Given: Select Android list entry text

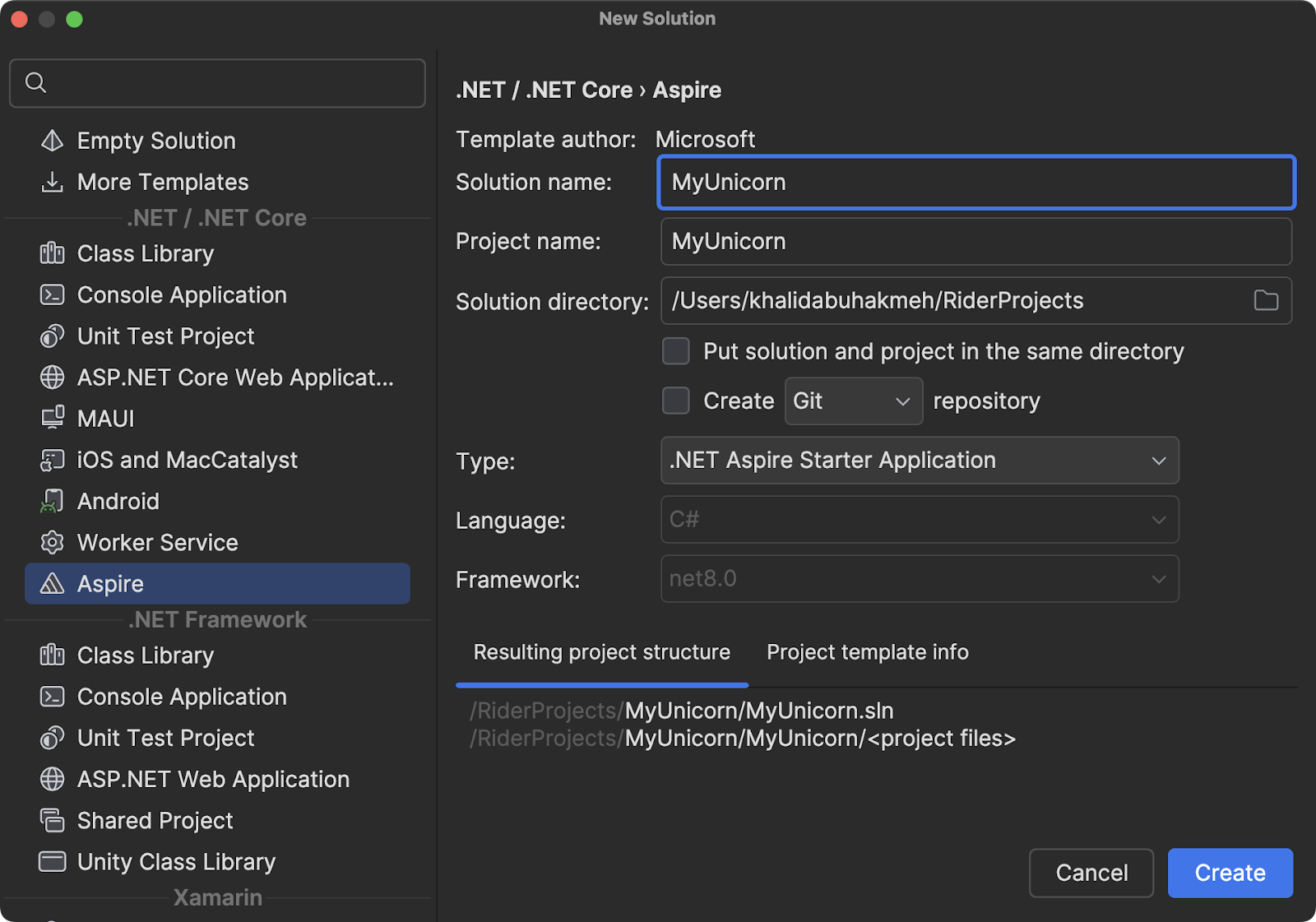Looking at the screenshot, I should 118,501.
